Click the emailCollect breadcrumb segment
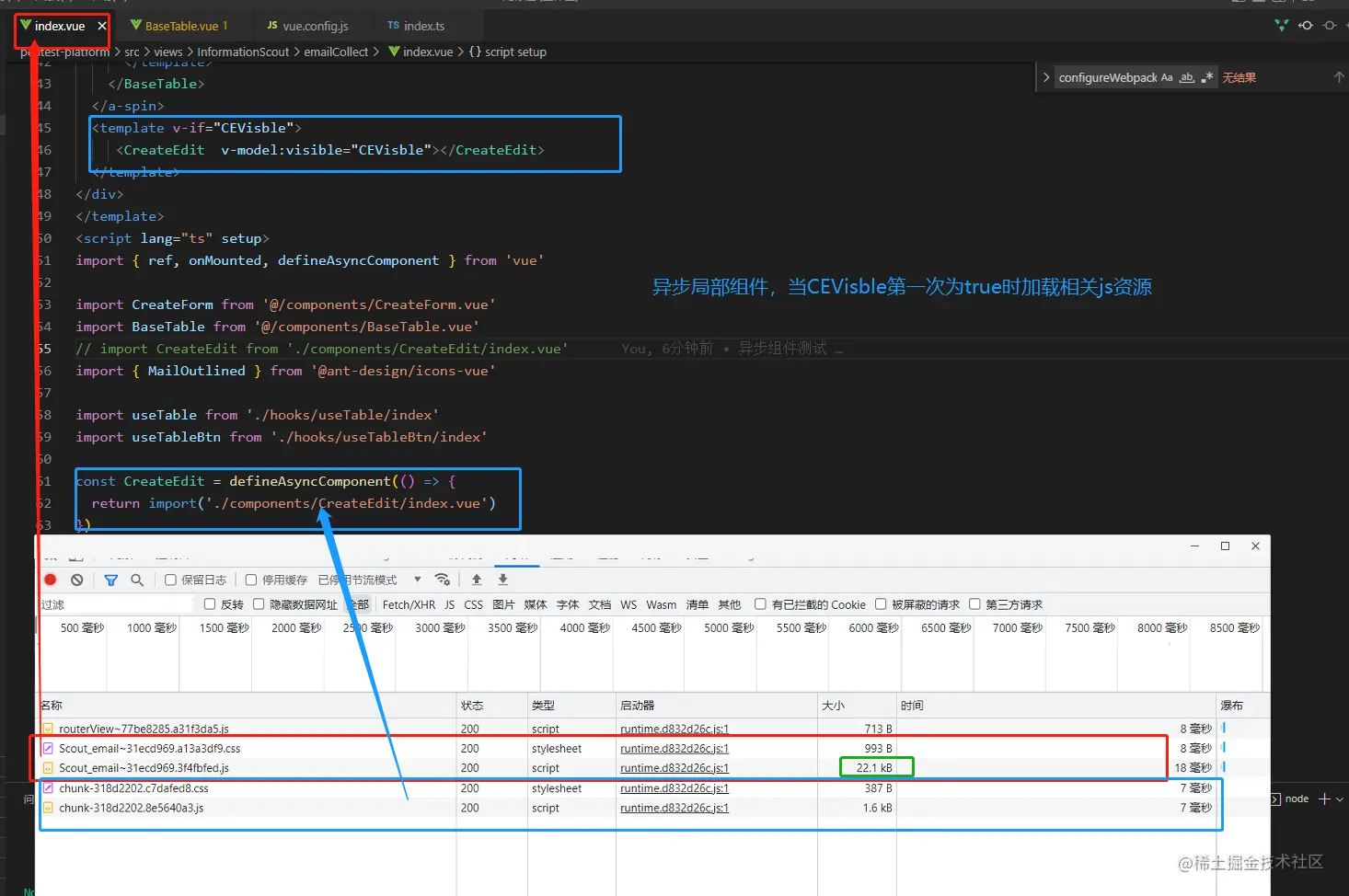 coord(336,52)
